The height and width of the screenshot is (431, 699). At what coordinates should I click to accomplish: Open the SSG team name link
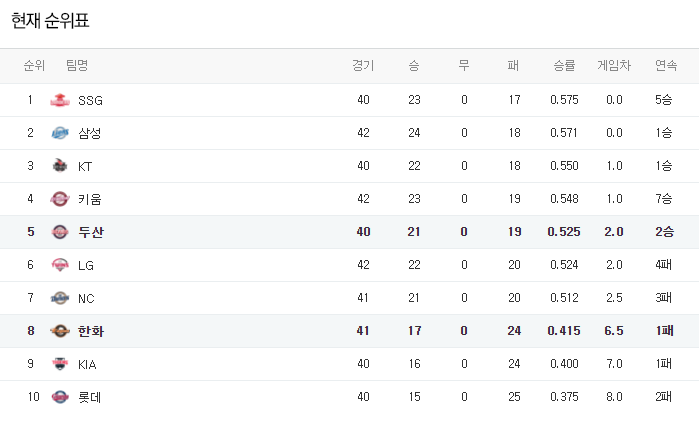pyautogui.click(x=90, y=100)
